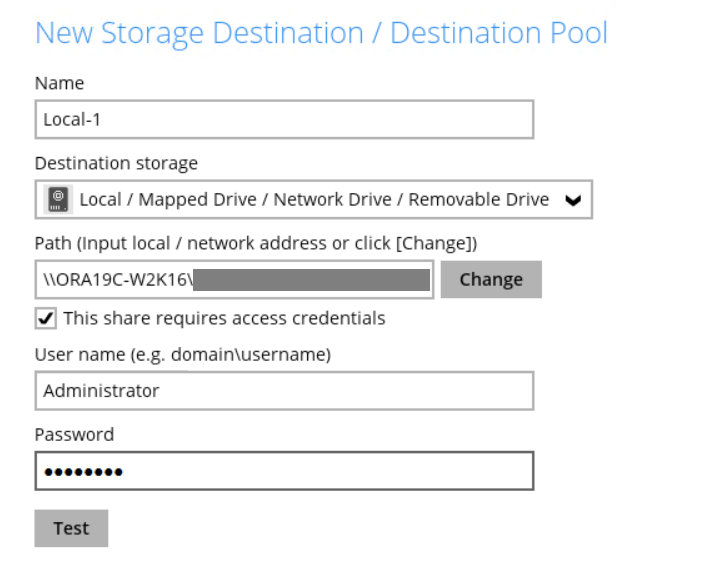Click the Path instructions label text
Viewport: 721px width, 572px height.
tap(255, 241)
